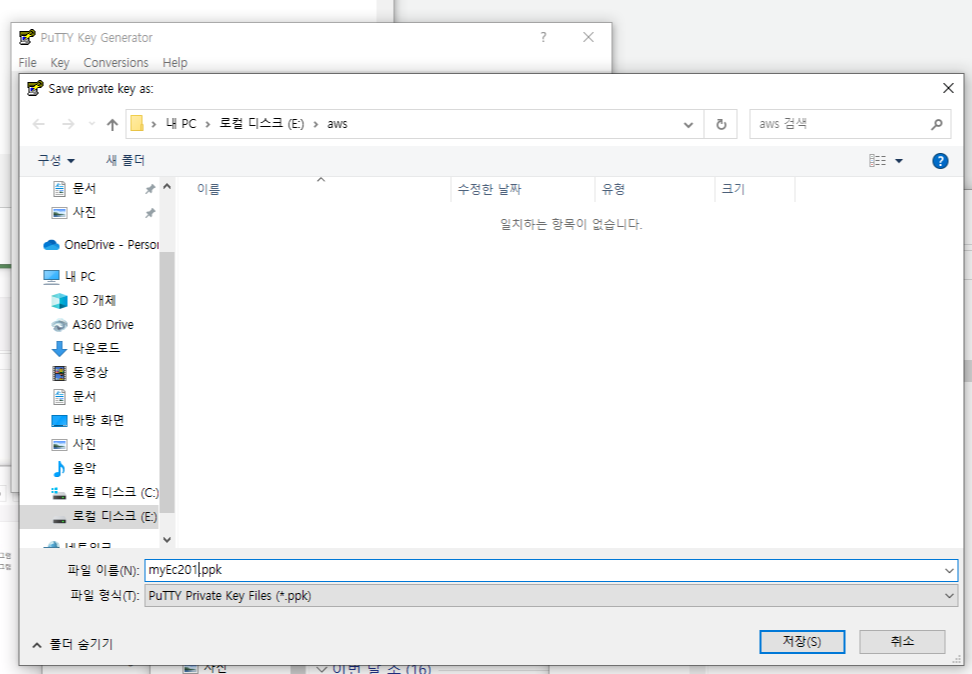Screen dimensions: 972x674
Task: Click the 바탕 화면 desktop icon
Action: pyautogui.click(x=59, y=421)
